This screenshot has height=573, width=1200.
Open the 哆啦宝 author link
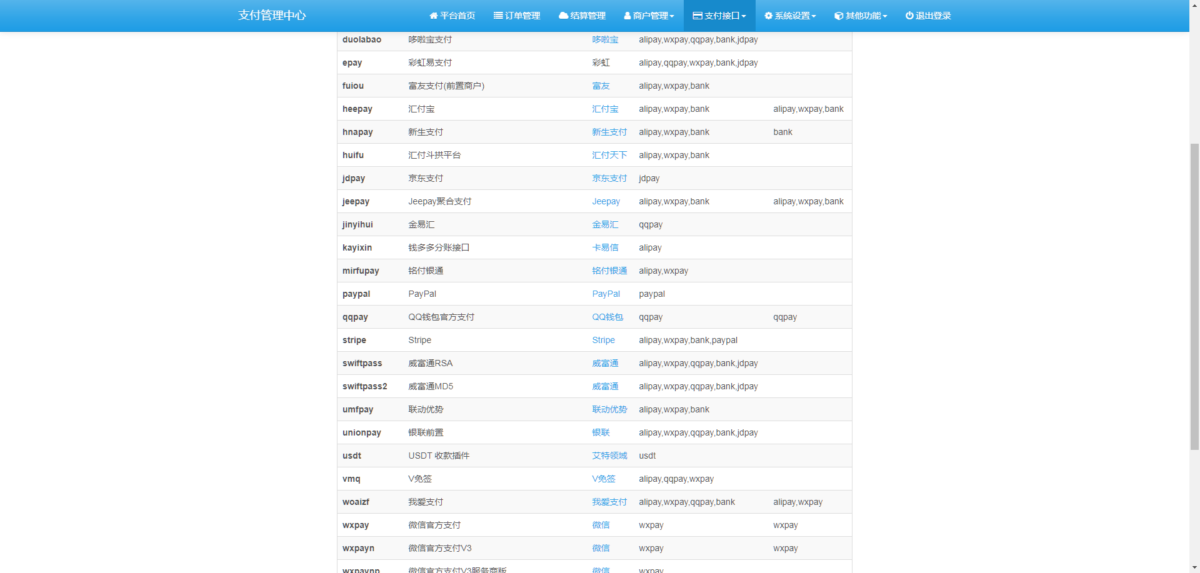[x=605, y=39]
